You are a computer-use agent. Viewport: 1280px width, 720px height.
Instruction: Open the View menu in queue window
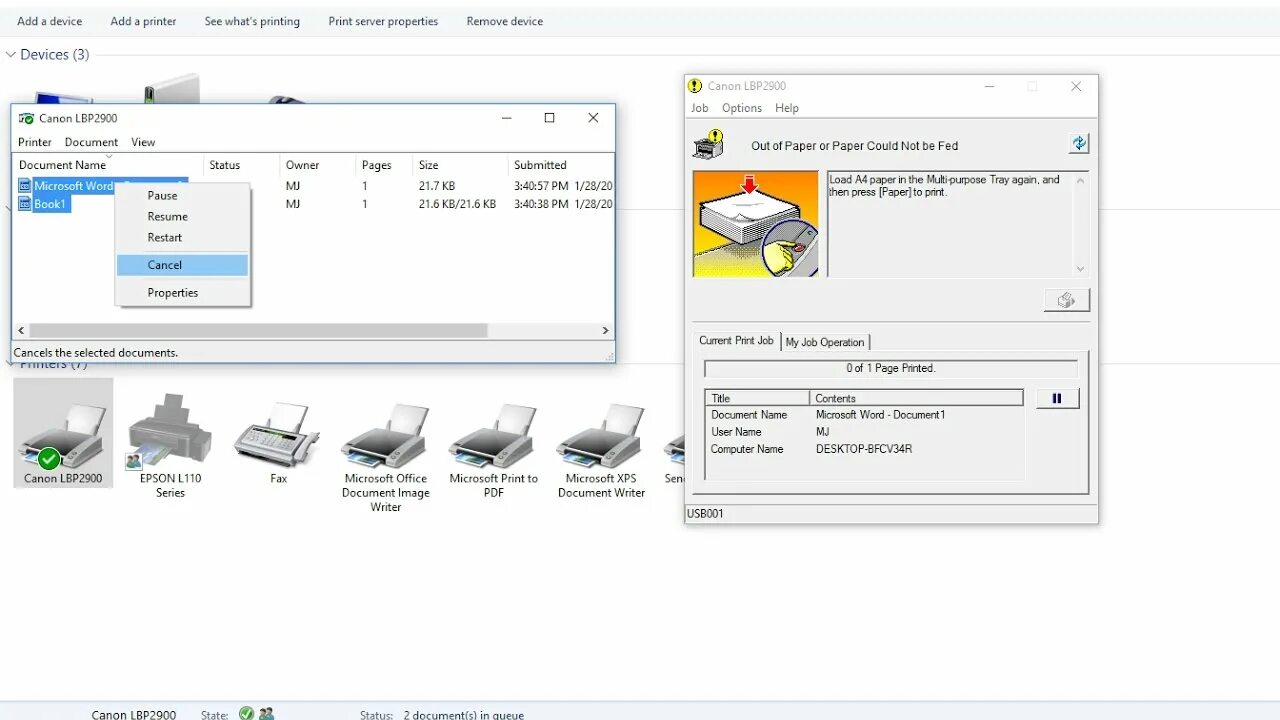pos(143,142)
